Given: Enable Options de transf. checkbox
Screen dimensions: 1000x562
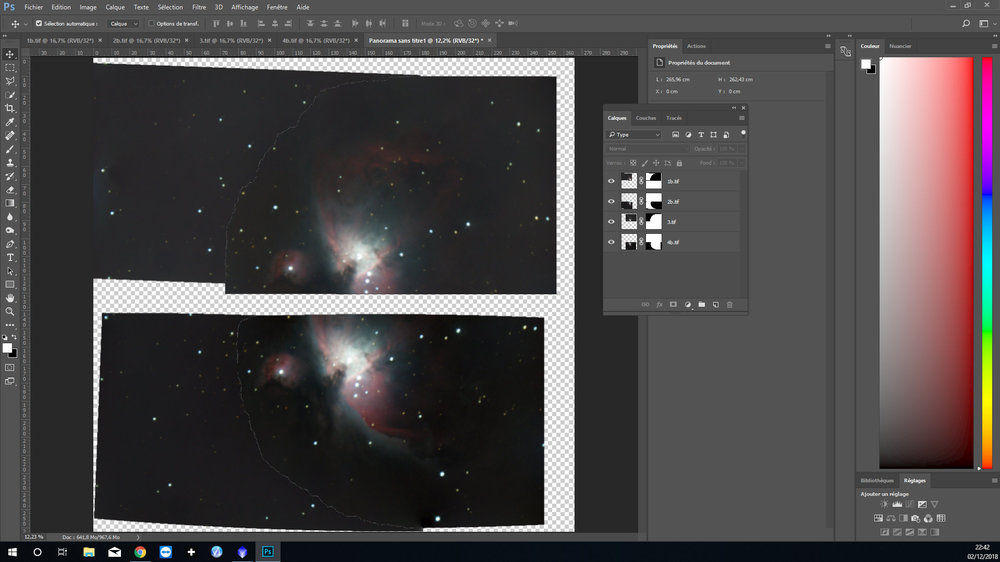Looking at the screenshot, I should (x=151, y=24).
